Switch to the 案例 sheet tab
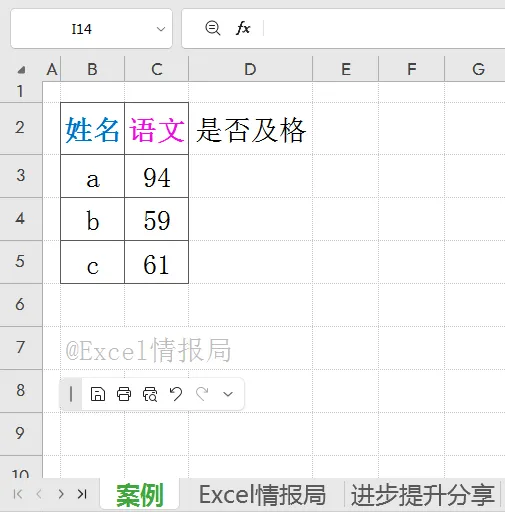The image size is (505, 512). click(140, 495)
